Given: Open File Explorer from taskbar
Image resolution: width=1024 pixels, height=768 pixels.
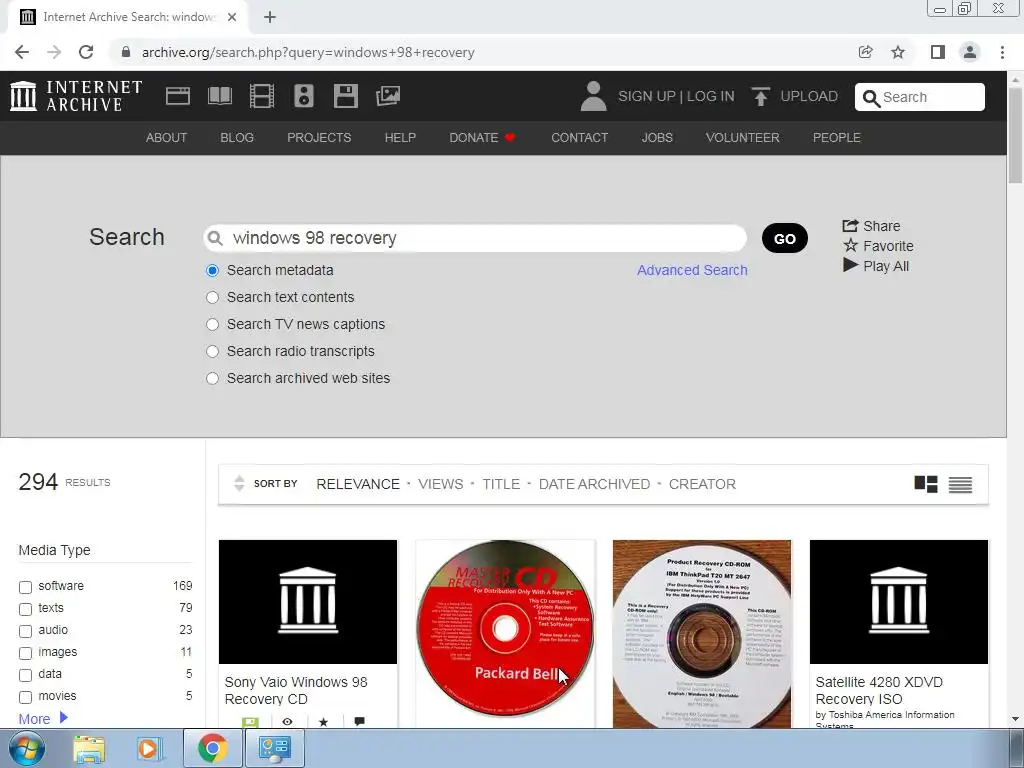Looking at the screenshot, I should click(89, 748).
